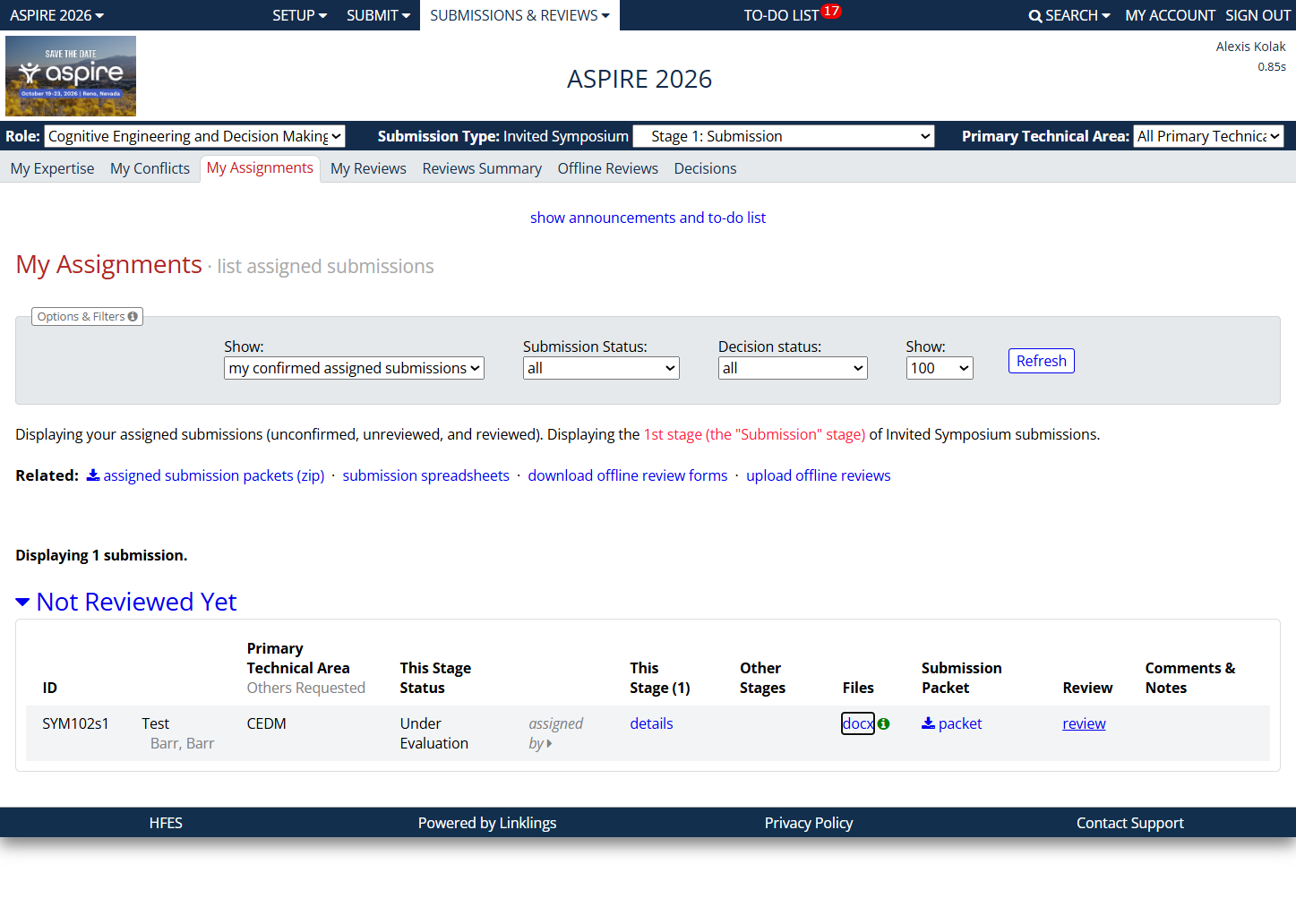This screenshot has width=1296, height=924.
Task: Open Reviews Summary tab
Action: pos(482,168)
